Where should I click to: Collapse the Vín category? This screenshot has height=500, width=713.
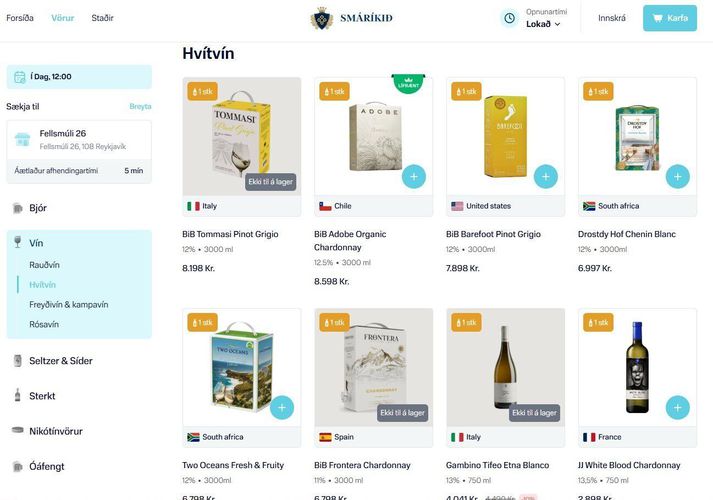(36, 243)
